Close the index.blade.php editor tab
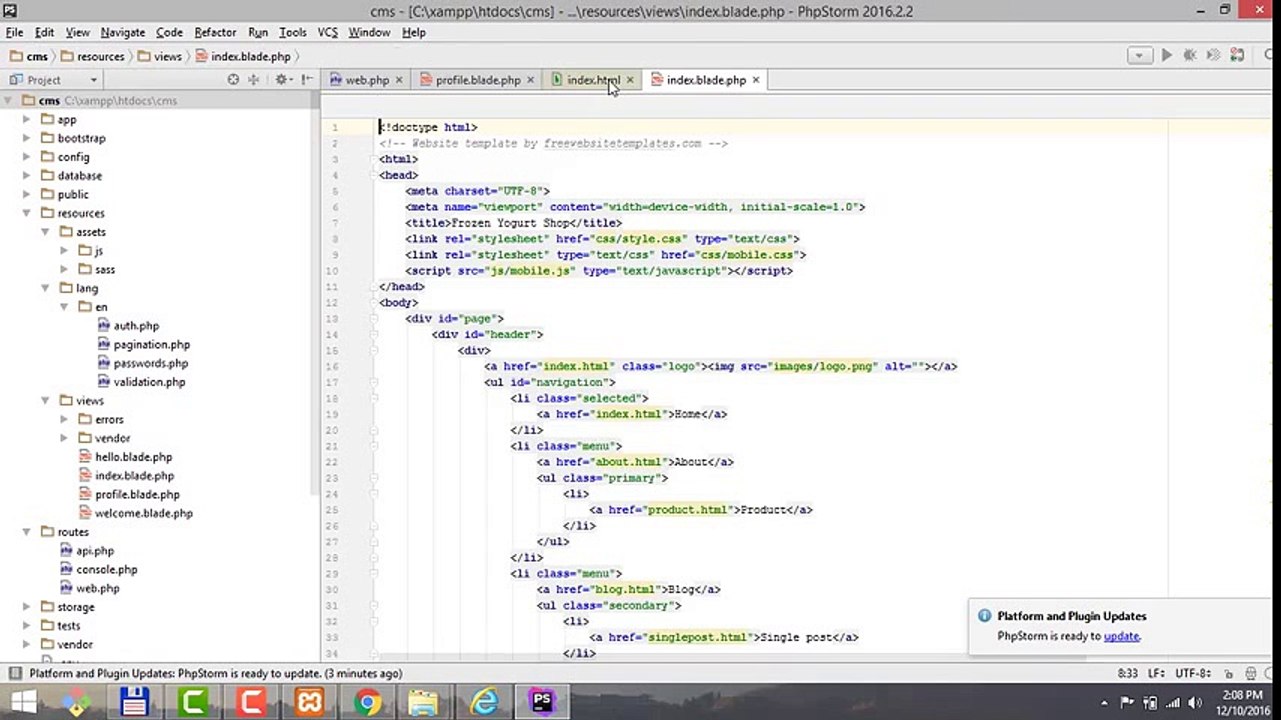Screen dimensions: 1281x720 [756, 80]
